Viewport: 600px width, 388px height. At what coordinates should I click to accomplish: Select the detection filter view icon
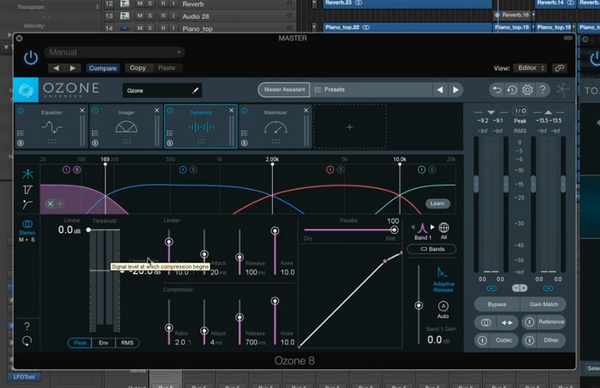pos(27,205)
